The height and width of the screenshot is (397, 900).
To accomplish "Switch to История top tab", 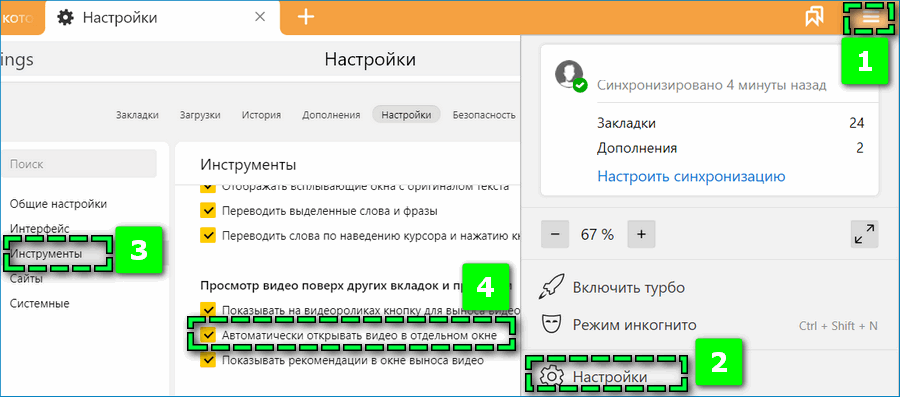I will [x=261, y=115].
